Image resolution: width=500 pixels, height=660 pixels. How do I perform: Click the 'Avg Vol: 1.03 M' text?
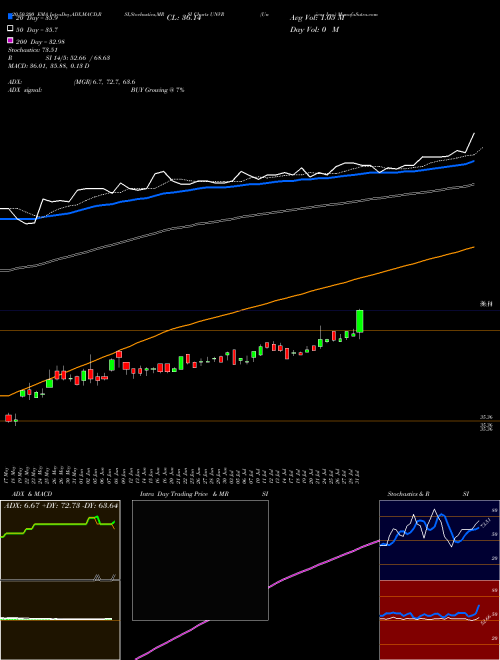point(317,18)
